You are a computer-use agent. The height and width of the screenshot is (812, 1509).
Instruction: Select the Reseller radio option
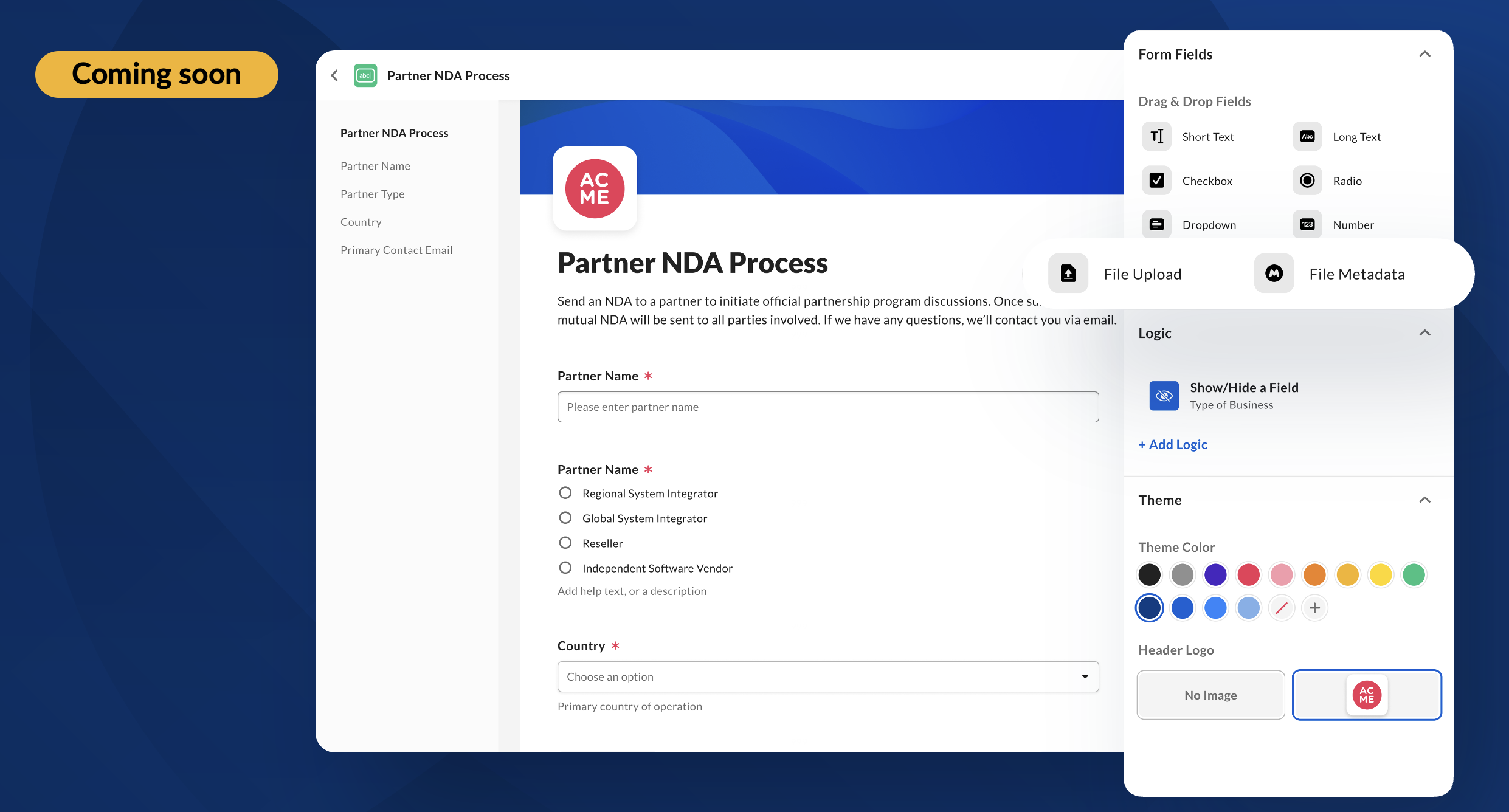coord(565,543)
